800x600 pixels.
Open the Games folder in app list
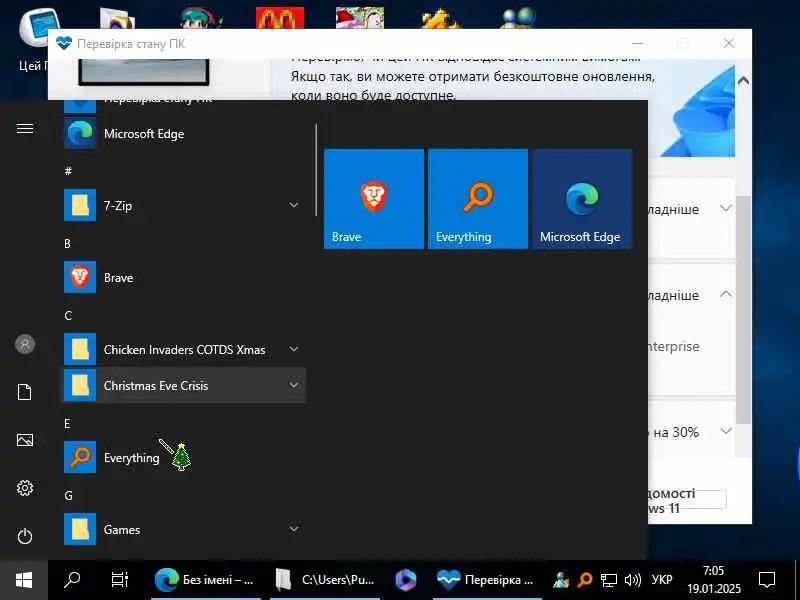pyautogui.click(x=184, y=530)
